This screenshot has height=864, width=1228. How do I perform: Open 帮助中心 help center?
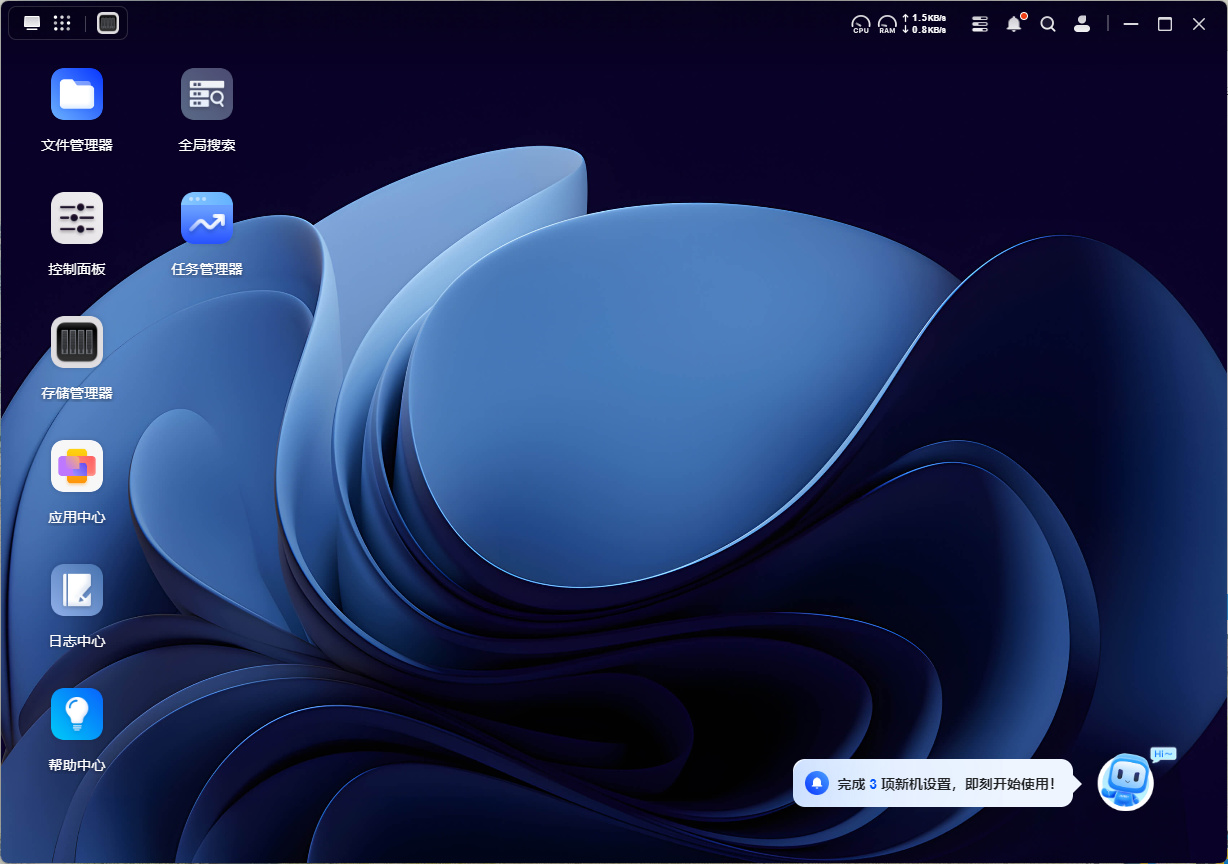(x=77, y=714)
